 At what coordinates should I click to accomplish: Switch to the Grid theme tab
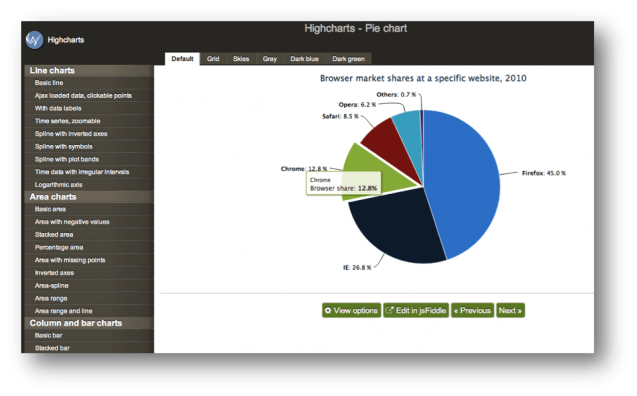(213, 59)
